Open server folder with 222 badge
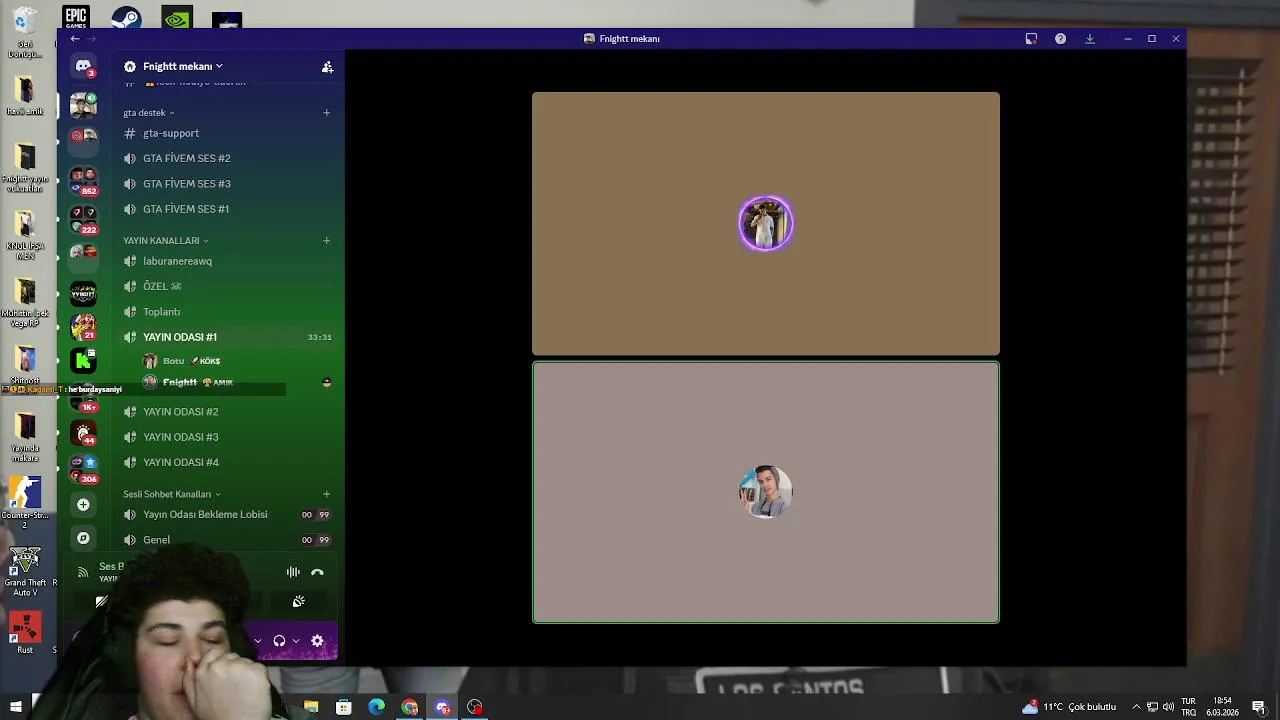This screenshot has height=720, width=1280. coord(83,218)
